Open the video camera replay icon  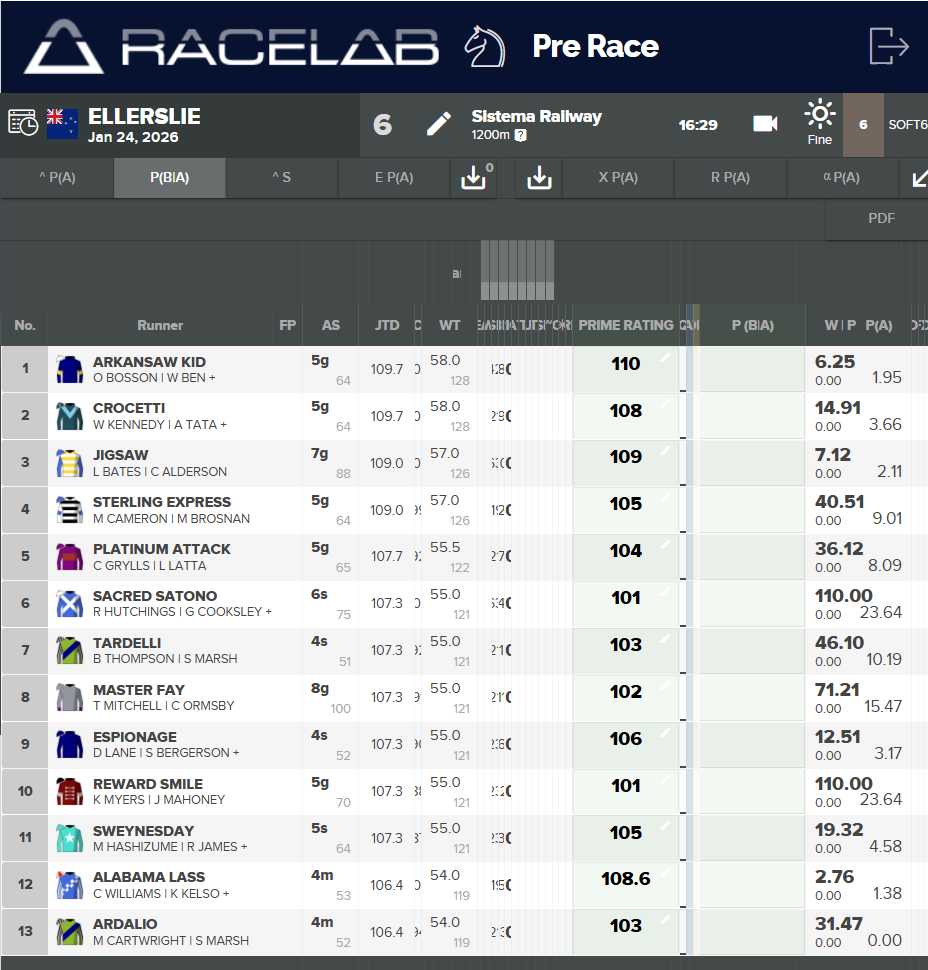click(x=765, y=124)
